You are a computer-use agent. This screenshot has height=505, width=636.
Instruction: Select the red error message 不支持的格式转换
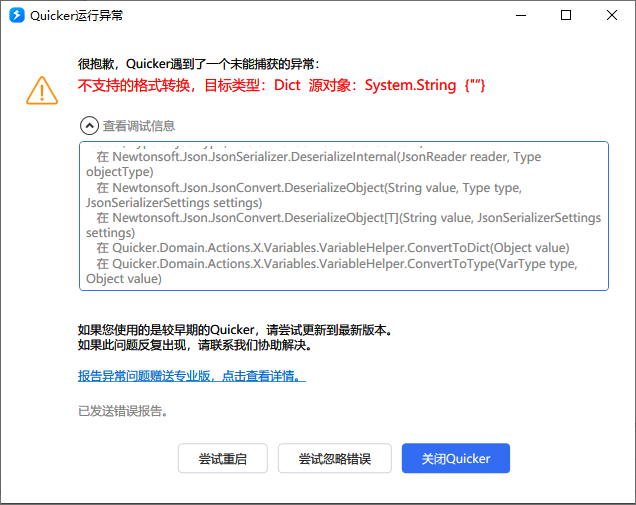[x=281, y=86]
